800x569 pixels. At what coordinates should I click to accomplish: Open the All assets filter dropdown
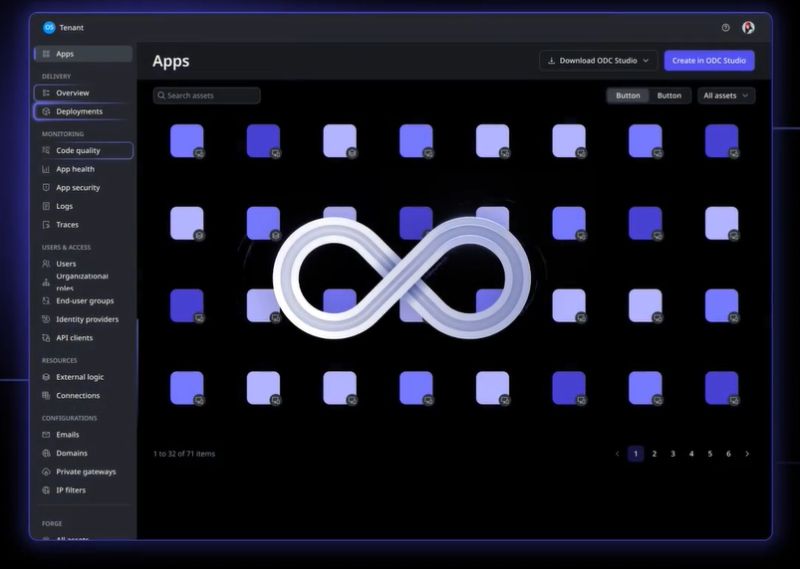[726, 96]
